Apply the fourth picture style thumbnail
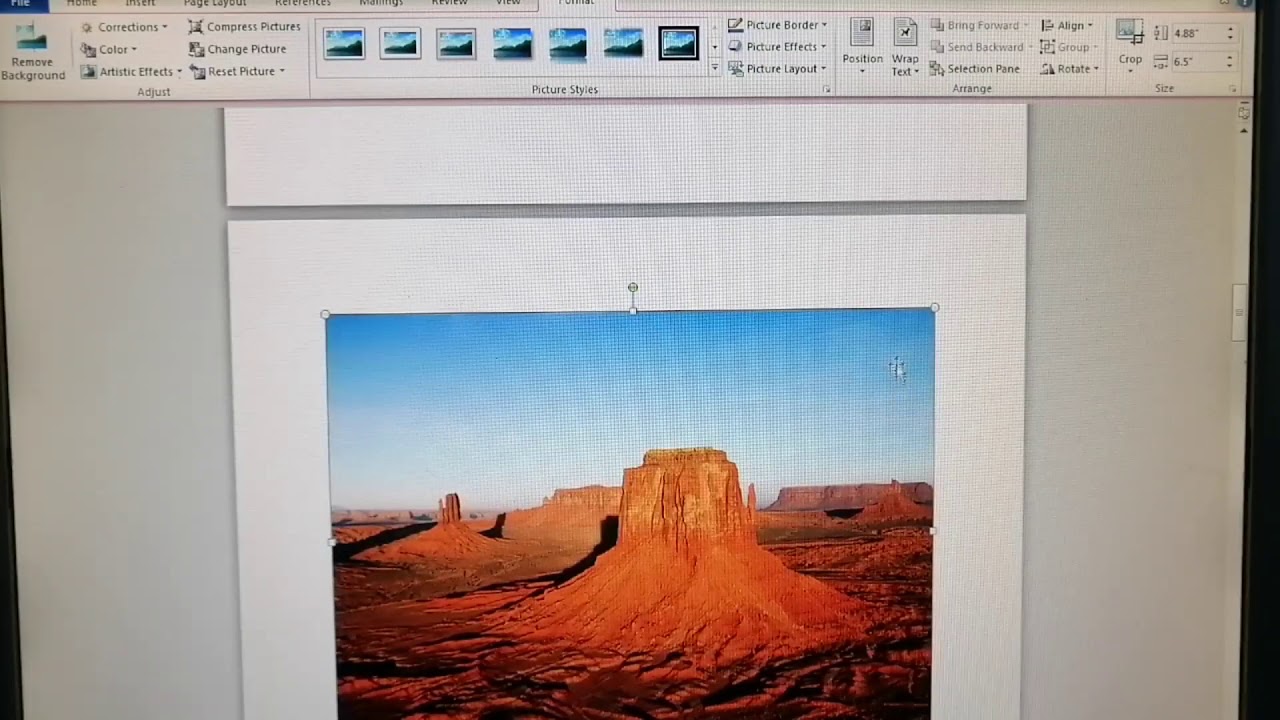The width and height of the screenshot is (1280, 720). [x=512, y=43]
